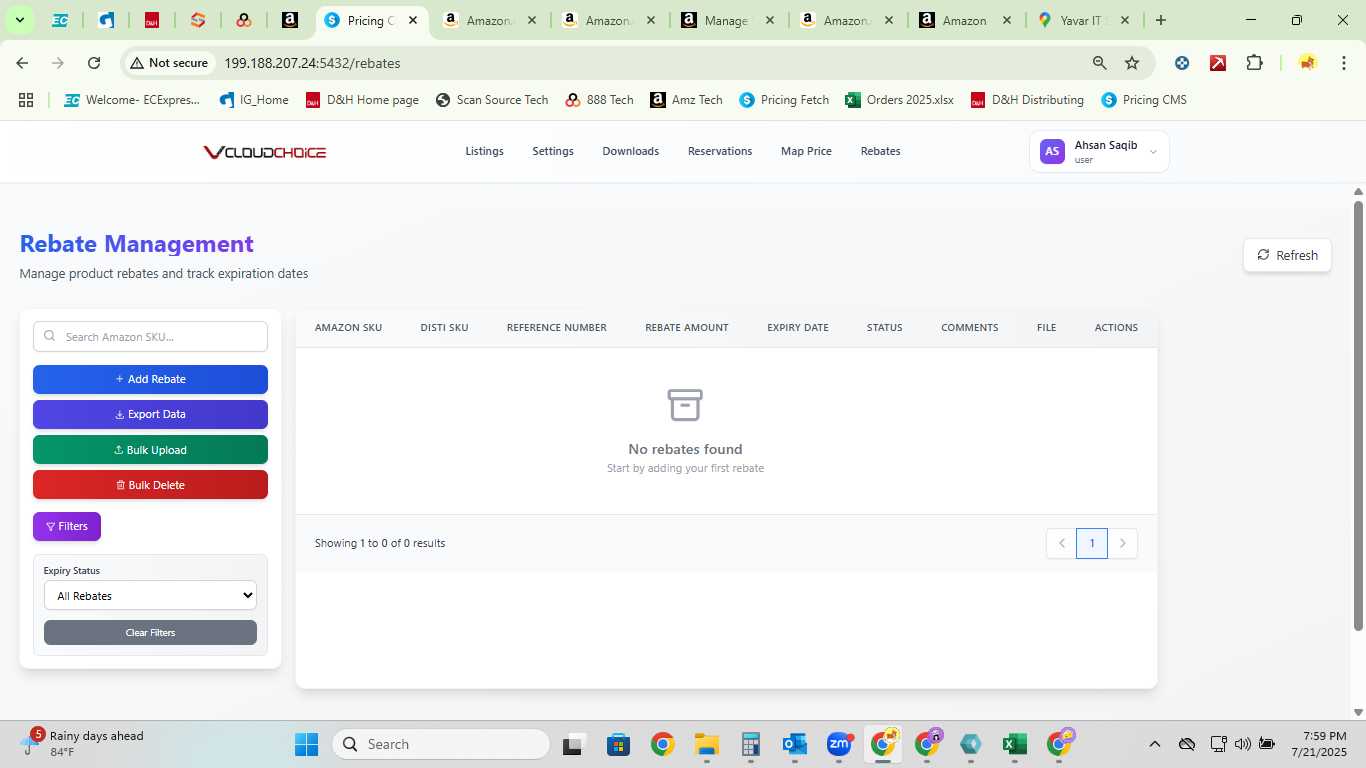Open the IG_Home bookmark
Image resolution: width=1366 pixels, height=768 pixels.
pyautogui.click(x=254, y=100)
